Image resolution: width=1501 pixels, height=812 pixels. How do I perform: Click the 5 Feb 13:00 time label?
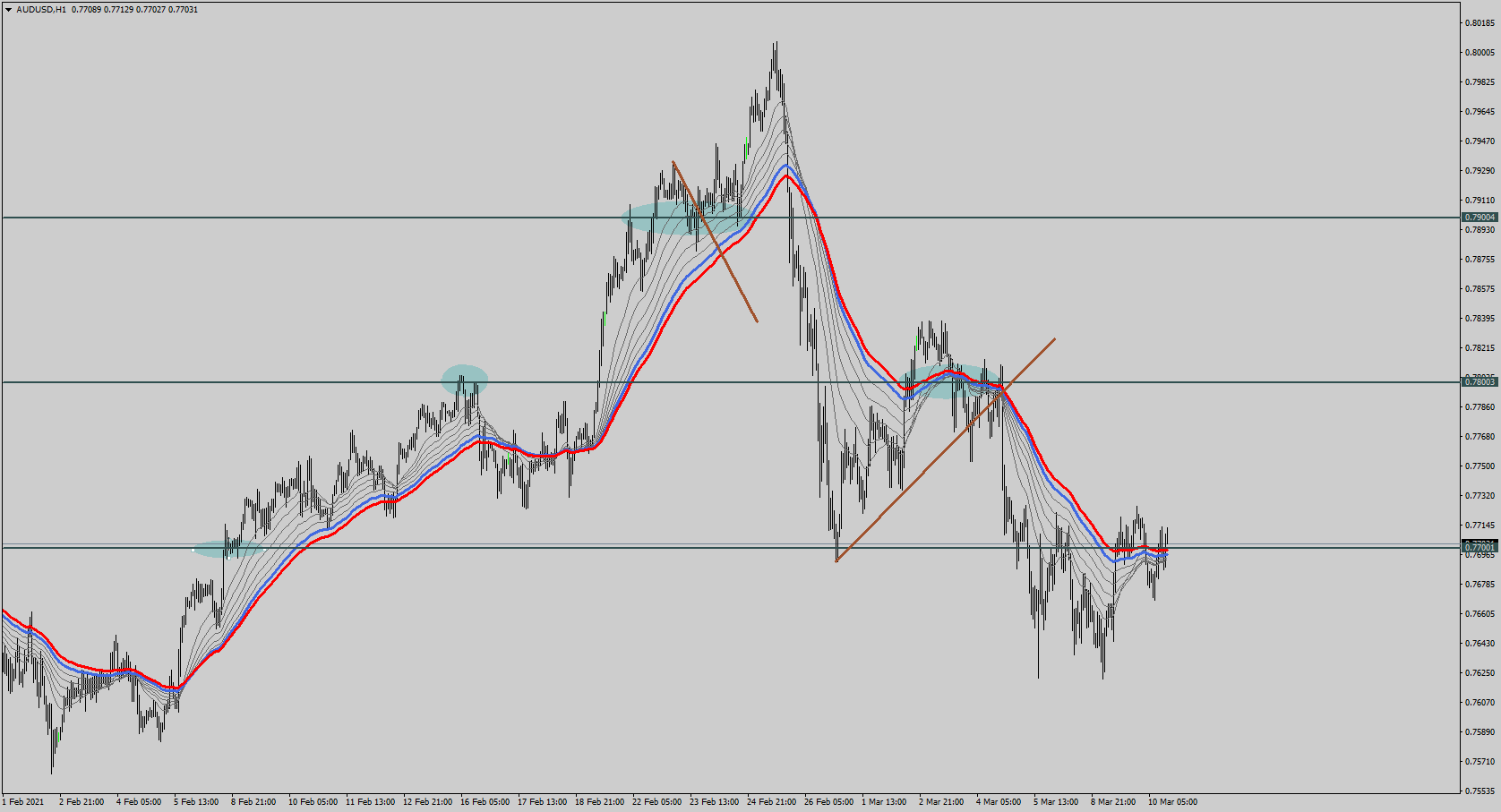196,802
